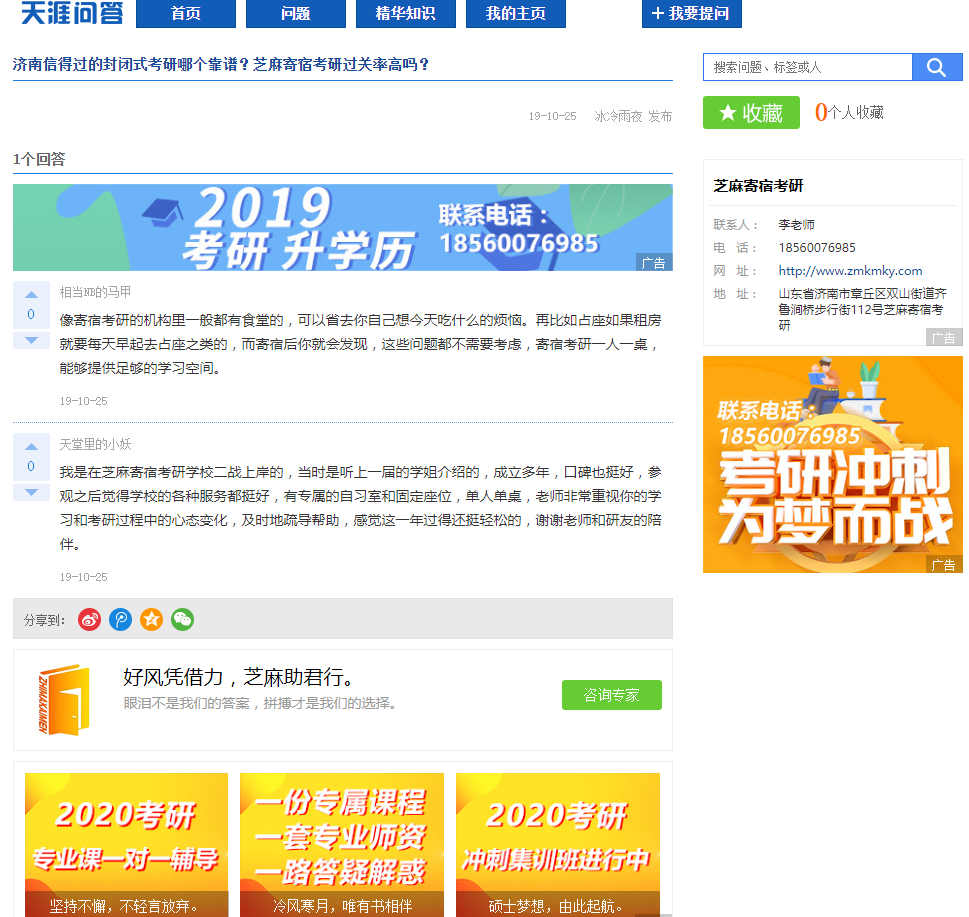This screenshot has width=969, height=917.
Task: Open the 2019 考研升学历 banner ad
Action: click(x=342, y=227)
